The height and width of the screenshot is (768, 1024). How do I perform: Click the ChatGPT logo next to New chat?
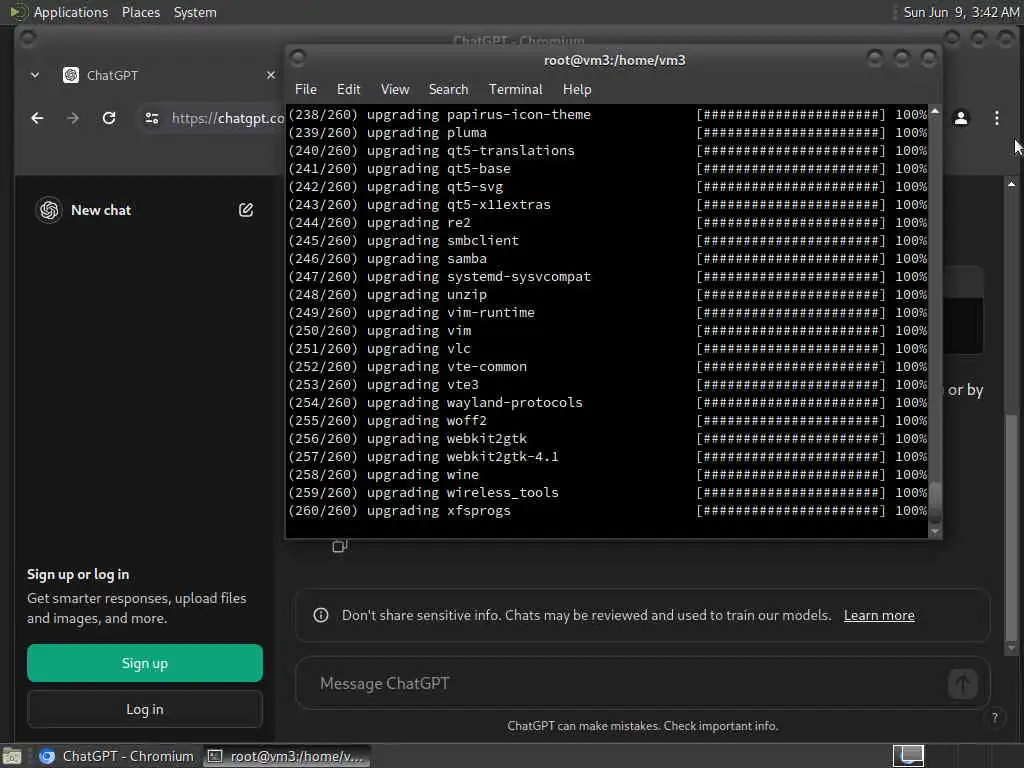point(49,210)
